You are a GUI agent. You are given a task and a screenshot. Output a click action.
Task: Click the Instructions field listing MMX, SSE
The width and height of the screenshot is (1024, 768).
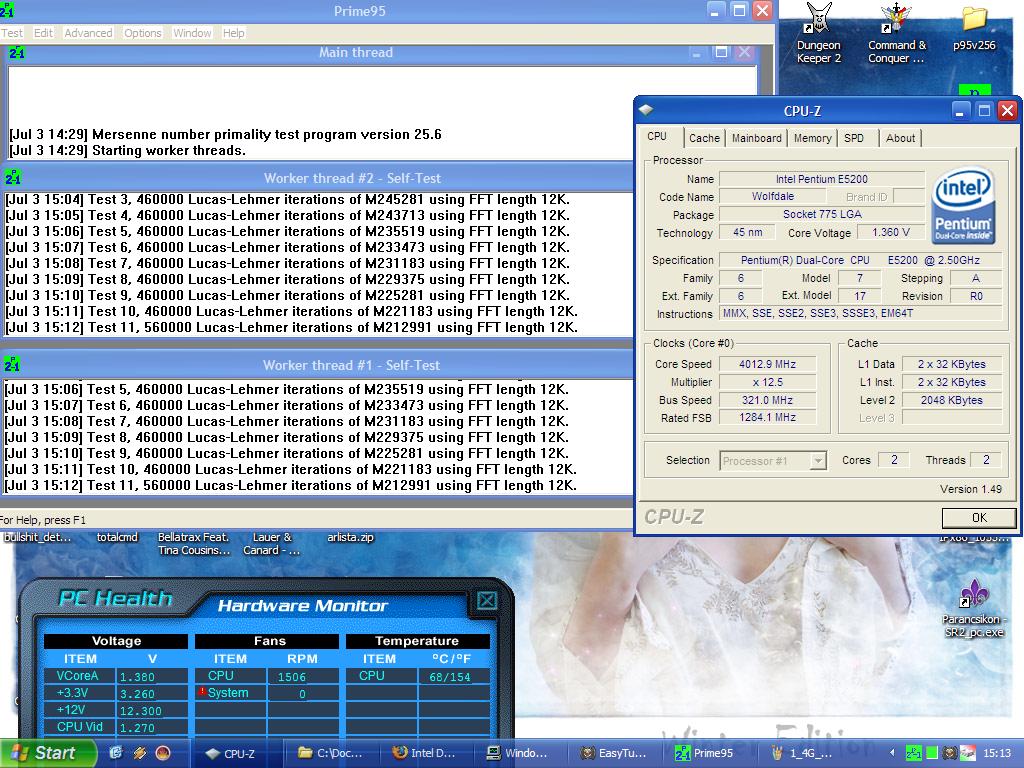point(861,313)
